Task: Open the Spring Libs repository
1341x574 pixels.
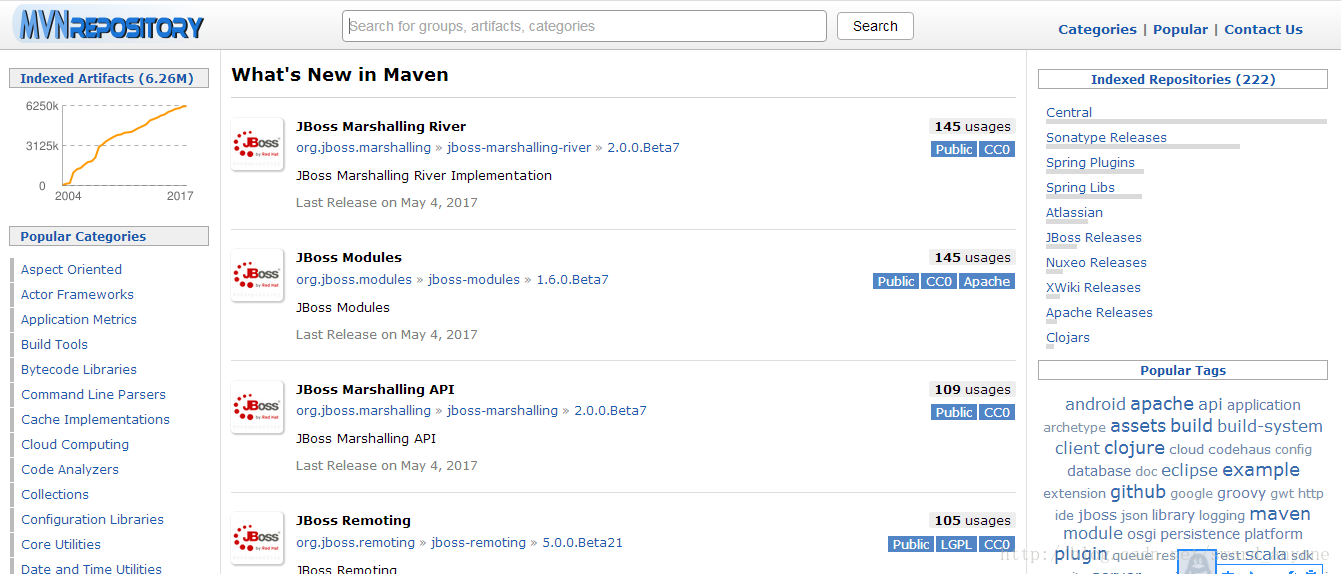Action: click(x=1080, y=187)
